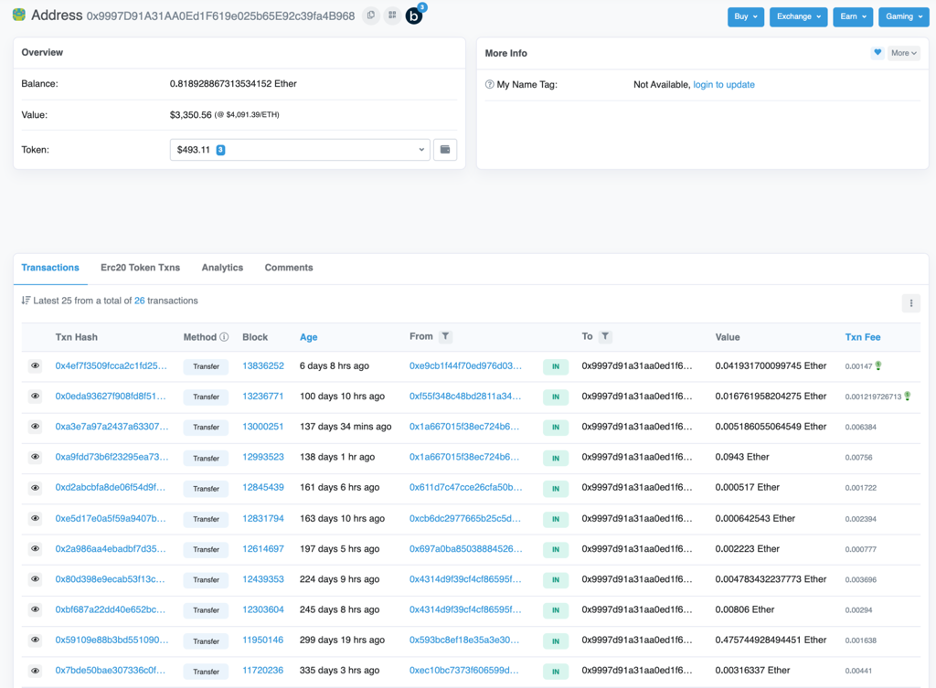Screen dimensions: 936x688
Task: Open block 13836252
Action: pyautogui.click(x=263, y=366)
